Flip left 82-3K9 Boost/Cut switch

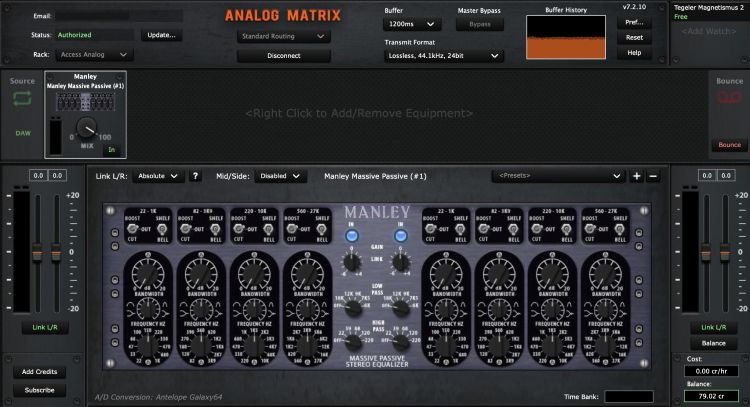pyautogui.click(x=185, y=229)
